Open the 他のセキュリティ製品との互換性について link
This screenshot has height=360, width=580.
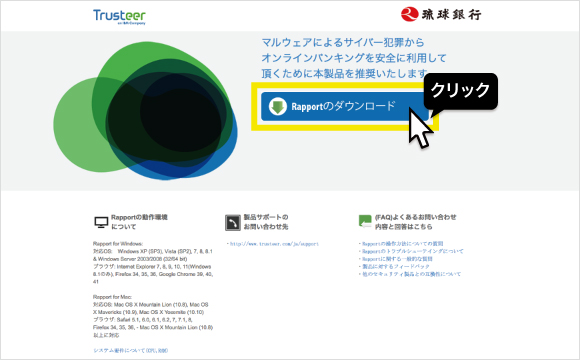[411, 274]
